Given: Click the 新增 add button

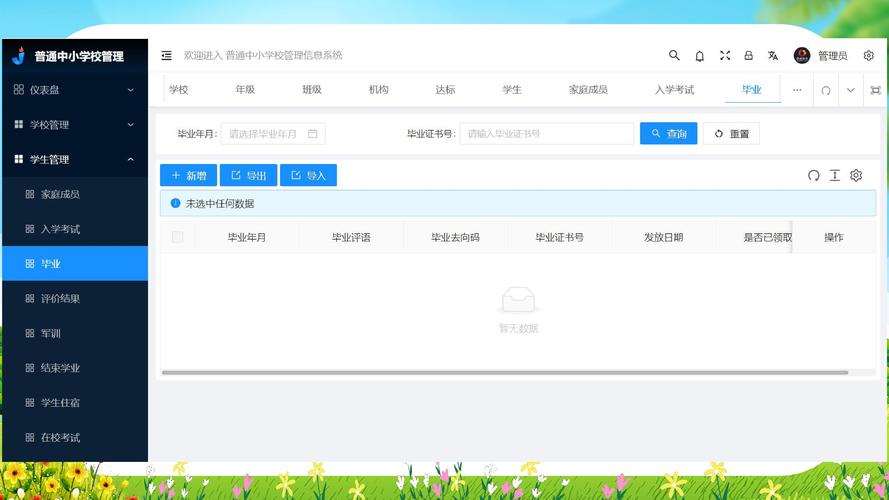Looking at the screenshot, I should 188,175.
